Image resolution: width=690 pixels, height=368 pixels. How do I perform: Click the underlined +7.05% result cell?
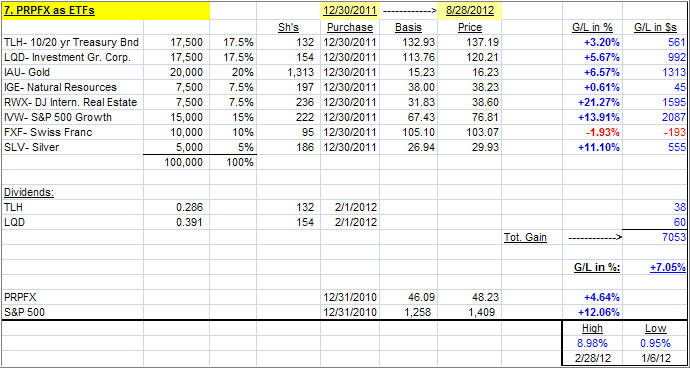[656, 267]
